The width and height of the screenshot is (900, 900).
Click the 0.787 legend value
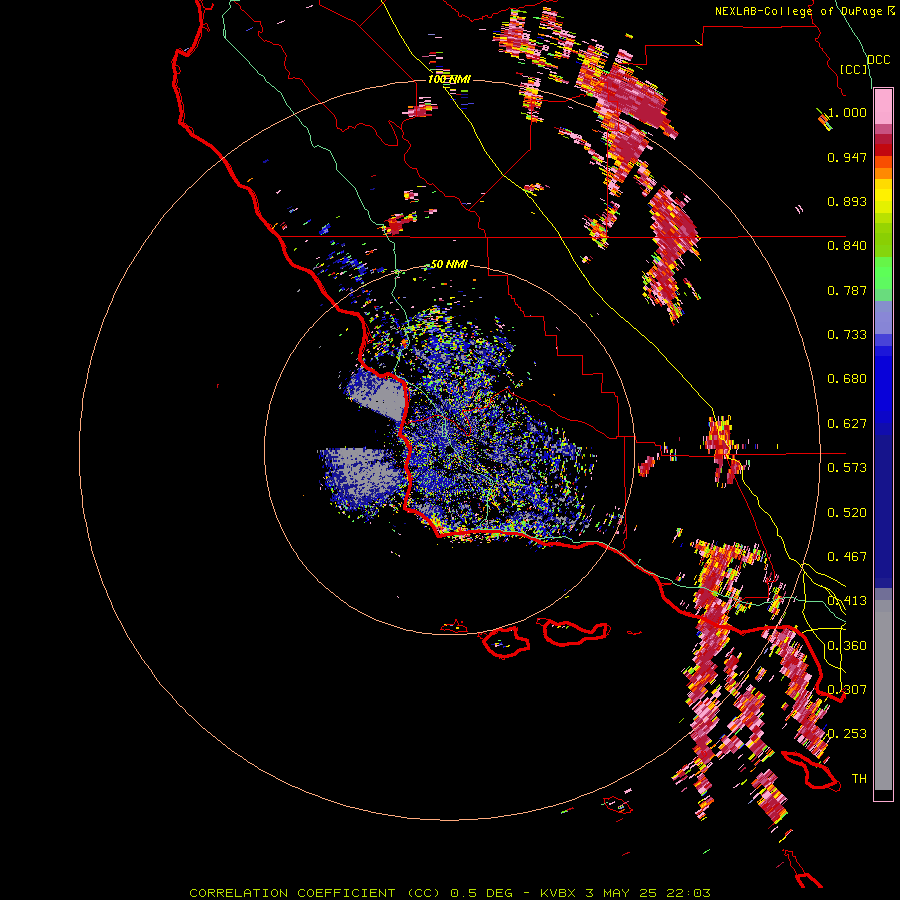(x=847, y=290)
